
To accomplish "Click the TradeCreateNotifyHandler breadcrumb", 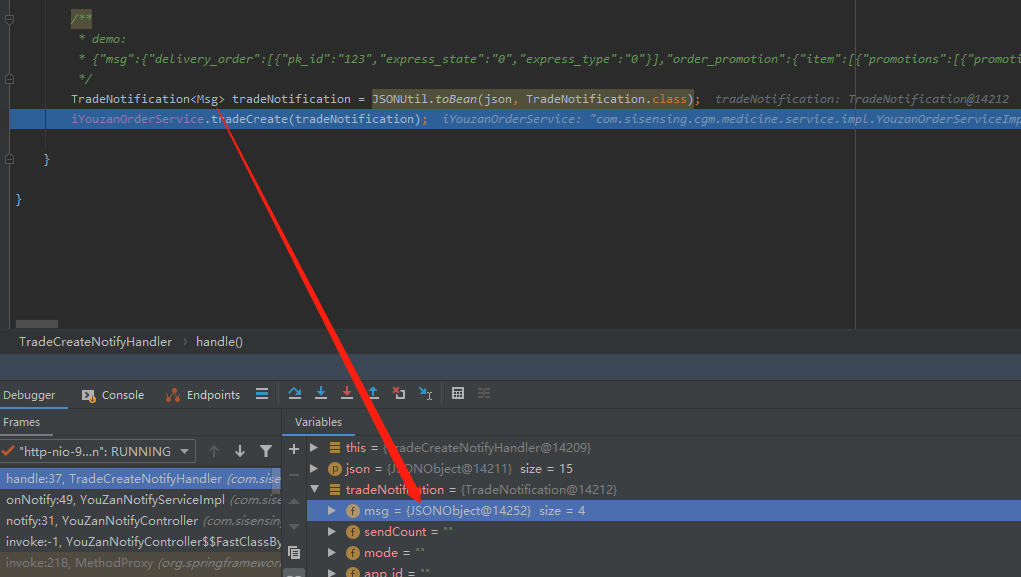I will [x=95, y=341].
